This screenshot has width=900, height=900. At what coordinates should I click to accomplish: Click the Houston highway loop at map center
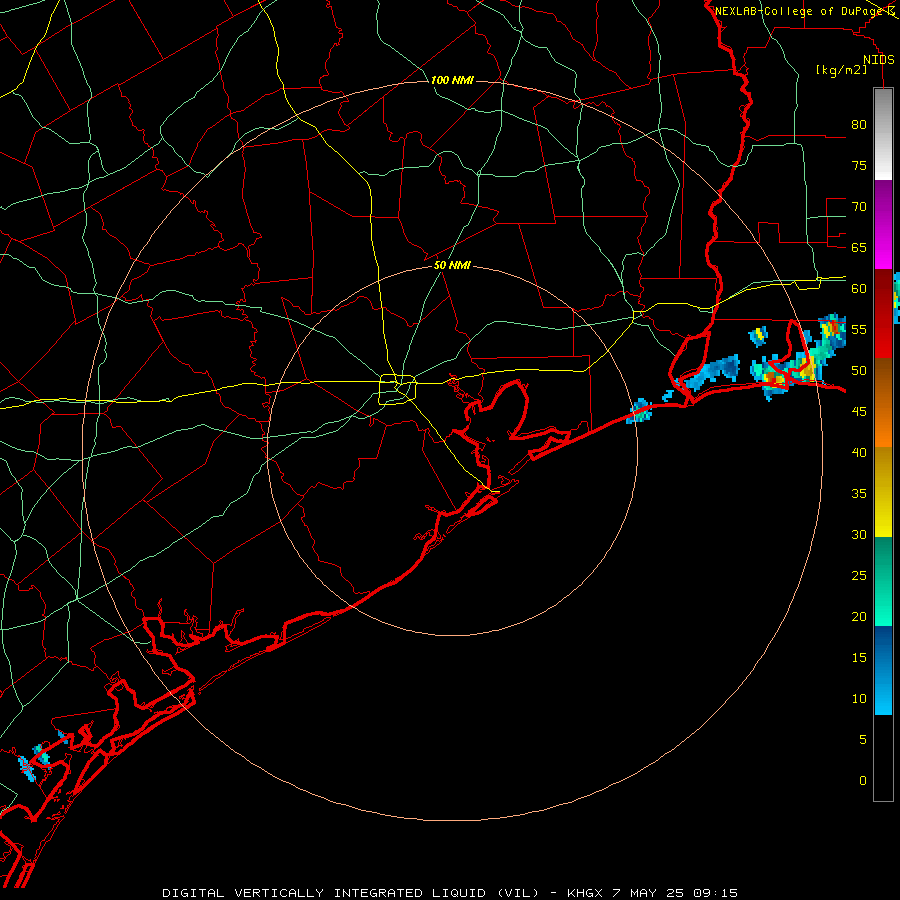click(397, 389)
